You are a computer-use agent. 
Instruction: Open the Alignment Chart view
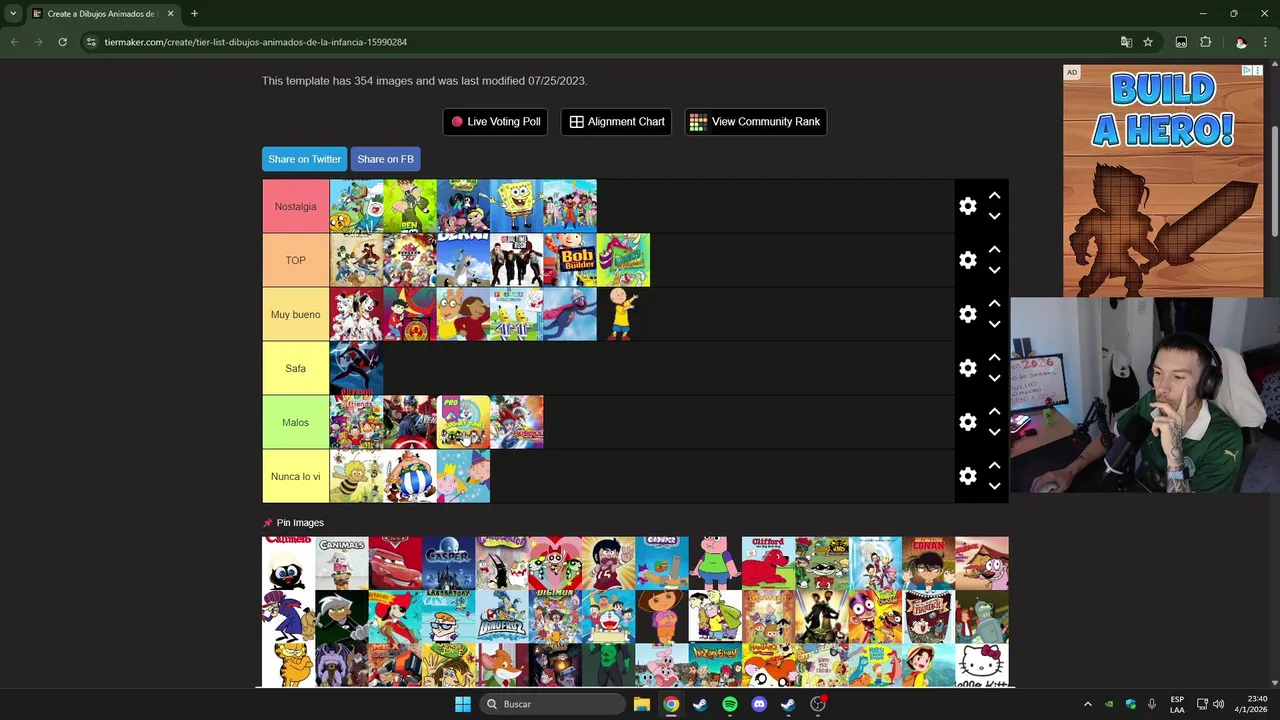[616, 122]
